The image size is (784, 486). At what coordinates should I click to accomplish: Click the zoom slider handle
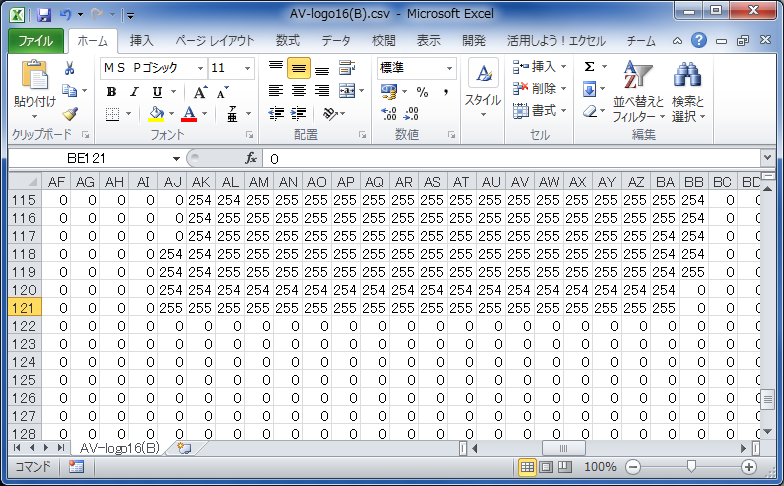click(691, 467)
